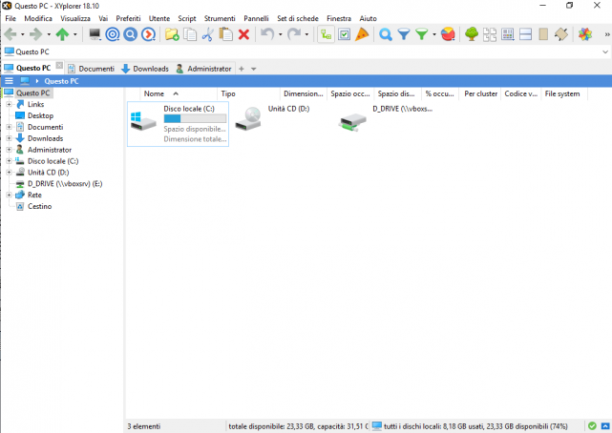Sort by the File system column header

coord(564,94)
